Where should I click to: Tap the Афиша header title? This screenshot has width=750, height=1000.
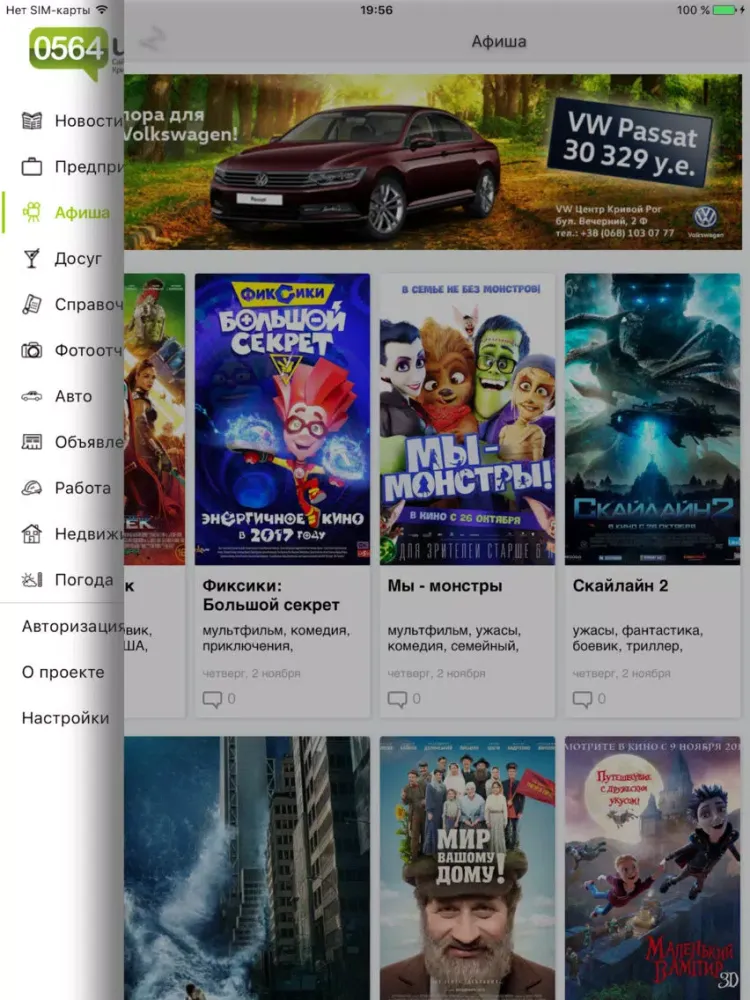[499, 41]
